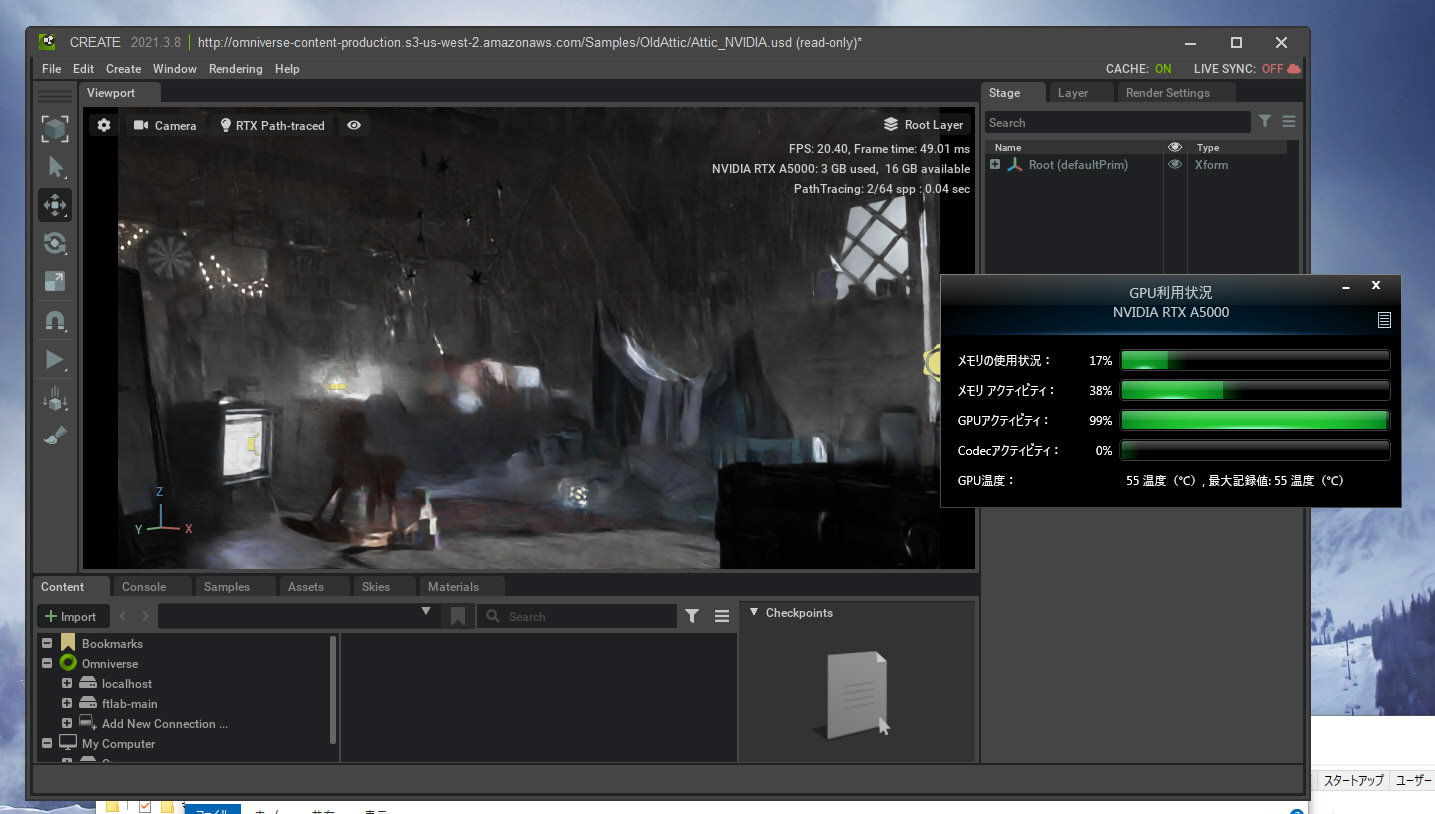Select Root (defaultPrim) in Stage tree
The height and width of the screenshot is (814, 1435).
[x=1080, y=165]
